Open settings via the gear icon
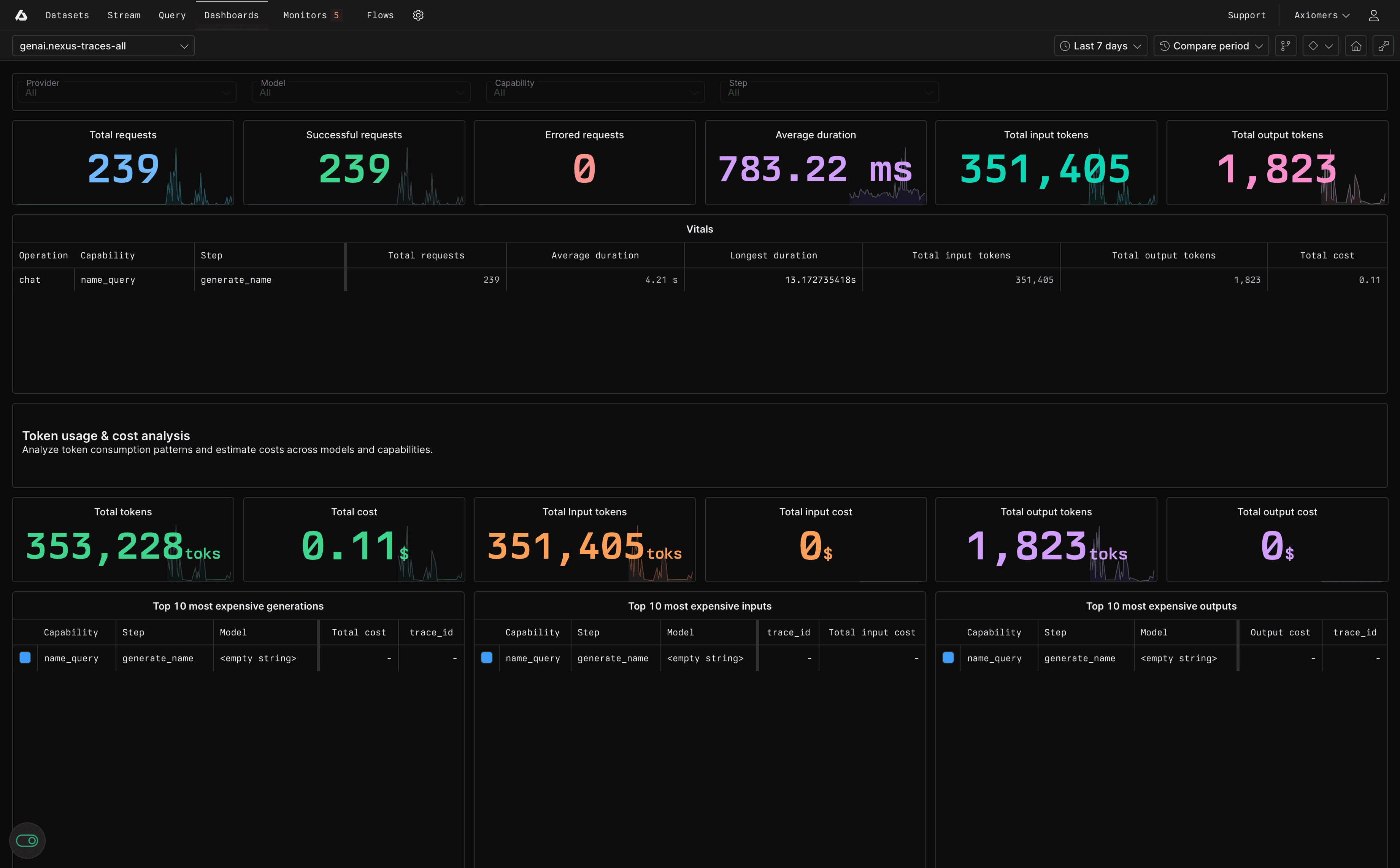This screenshot has width=1400, height=868. (418, 16)
